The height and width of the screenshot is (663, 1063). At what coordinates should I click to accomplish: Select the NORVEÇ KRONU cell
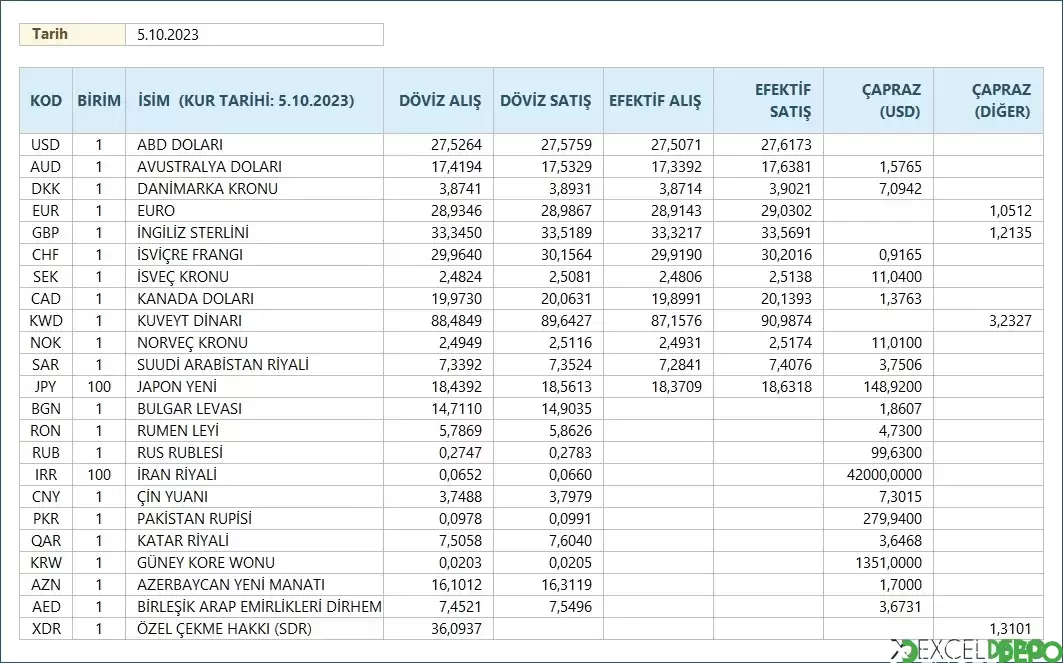point(254,343)
